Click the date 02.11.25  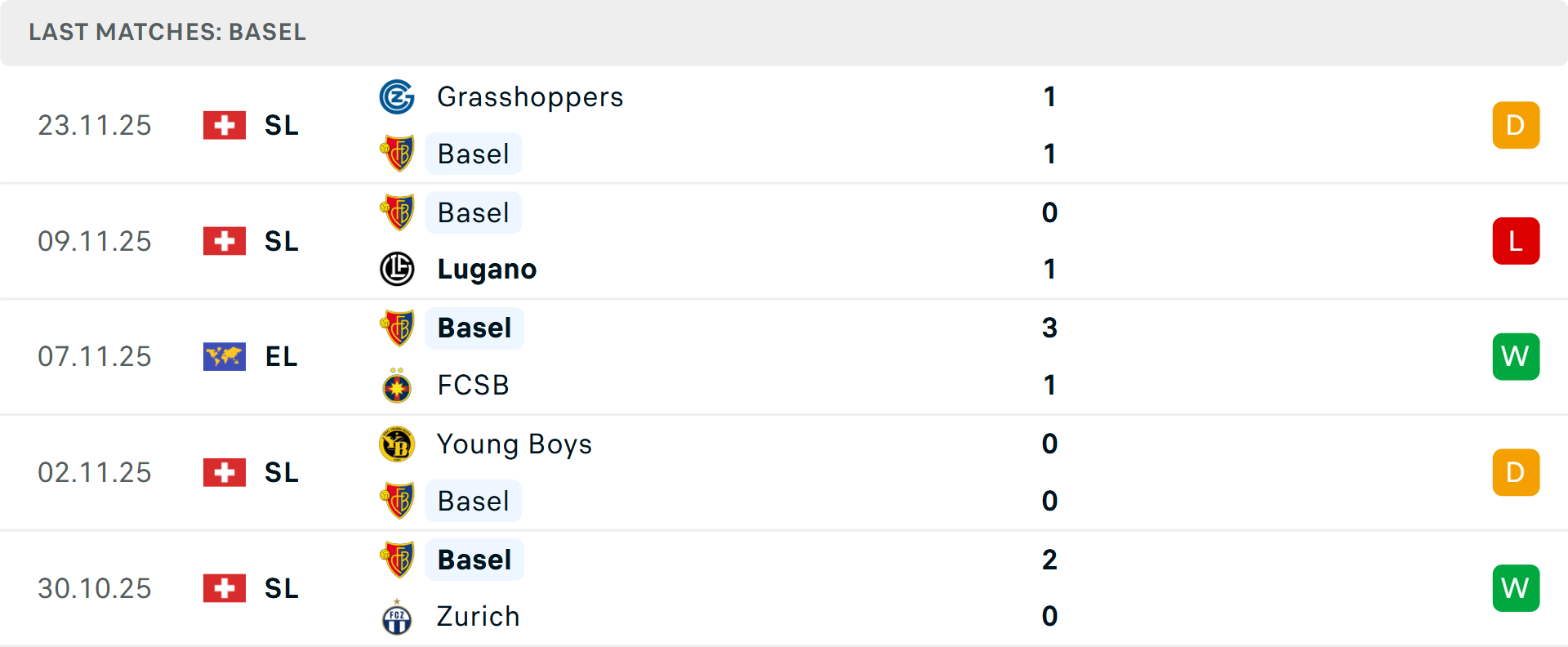tap(95, 471)
